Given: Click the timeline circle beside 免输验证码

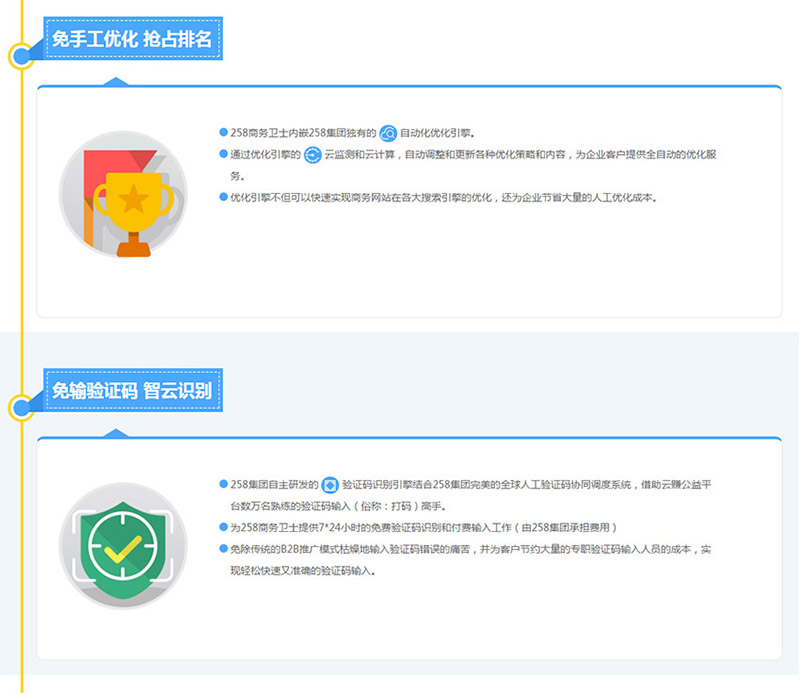Looking at the screenshot, I should tap(21, 407).
